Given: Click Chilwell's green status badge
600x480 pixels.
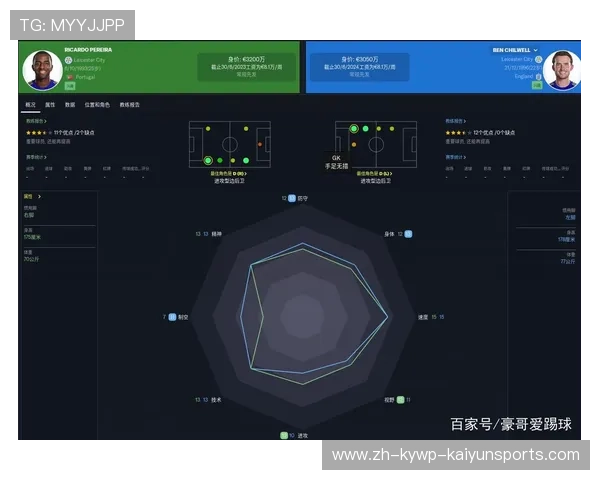Looking at the screenshot, I should click(537, 85).
